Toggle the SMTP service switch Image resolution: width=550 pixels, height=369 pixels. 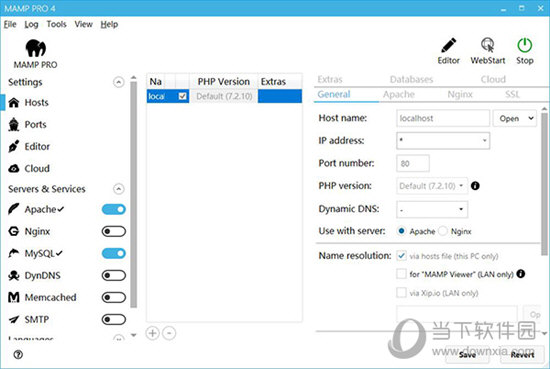114,320
